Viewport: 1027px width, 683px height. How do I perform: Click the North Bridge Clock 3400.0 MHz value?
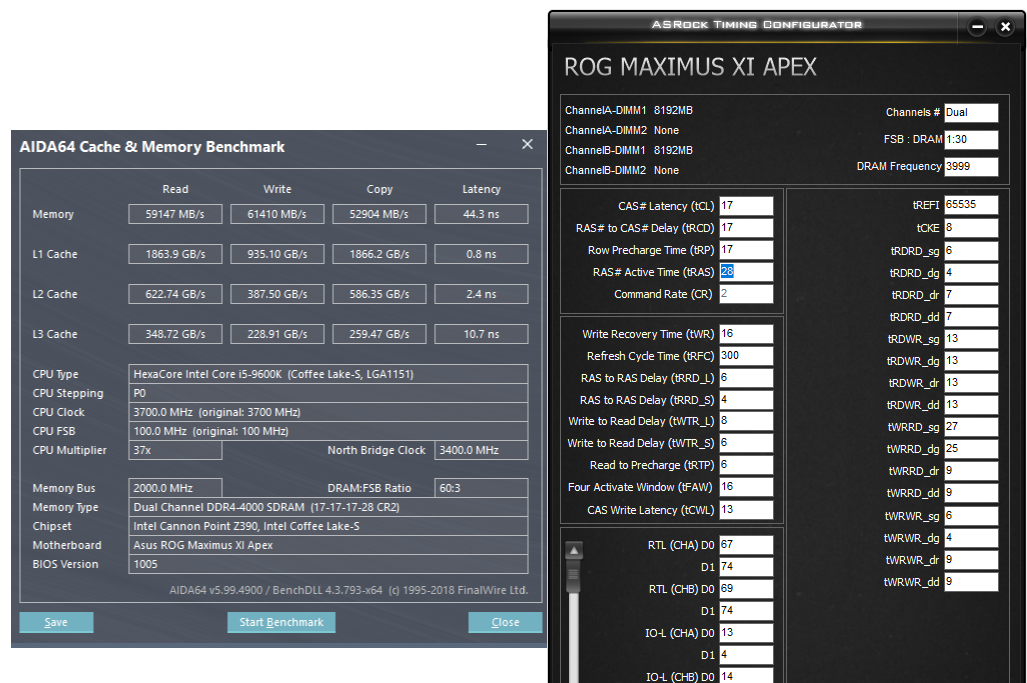pyautogui.click(x=481, y=450)
